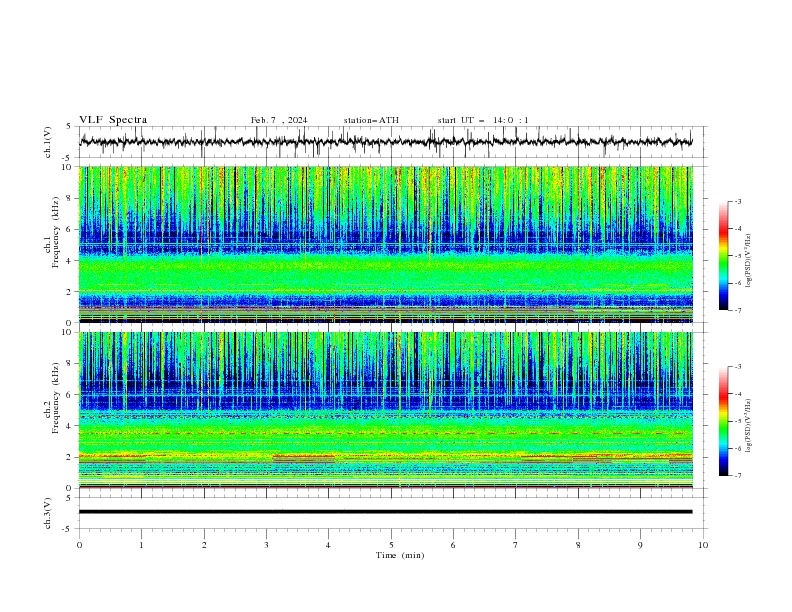Click the "station=ATH" label
The width and height of the screenshot is (792, 612).
tap(371, 120)
